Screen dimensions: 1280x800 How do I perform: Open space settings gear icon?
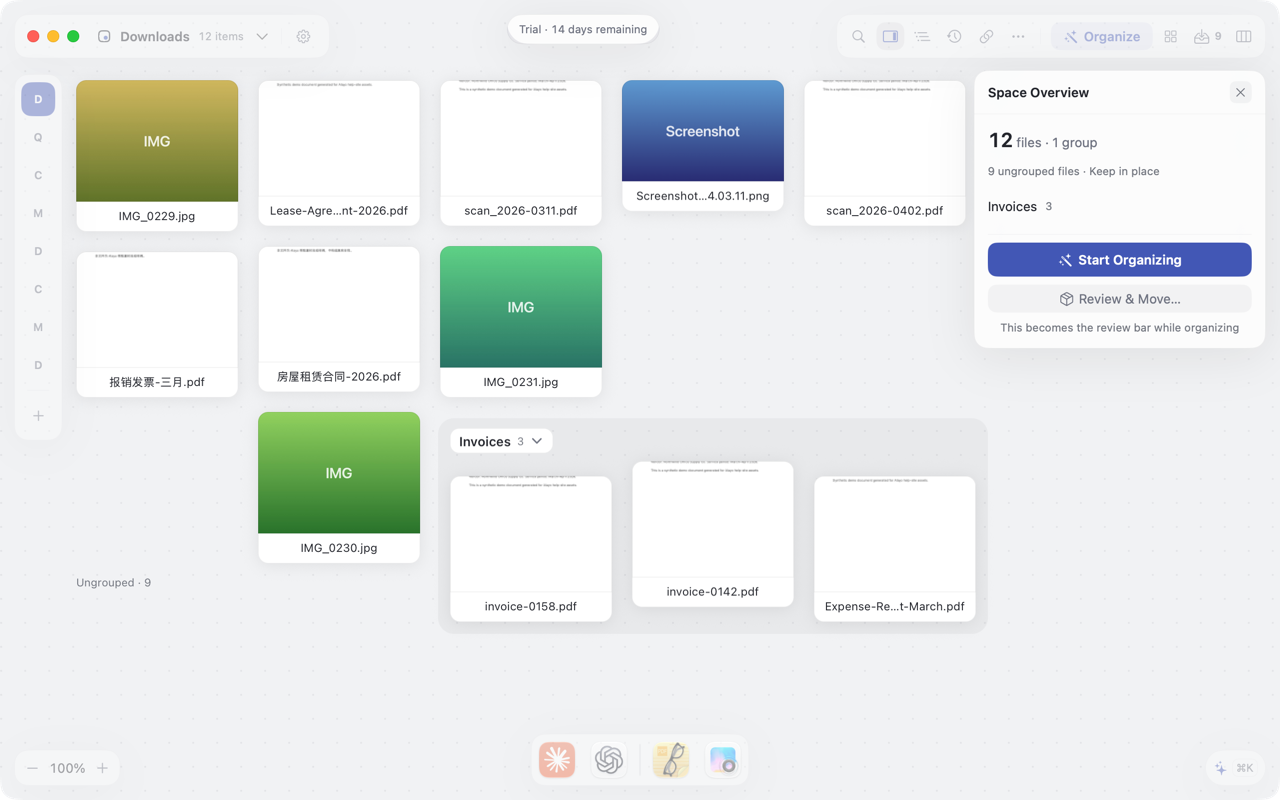click(303, 37)
